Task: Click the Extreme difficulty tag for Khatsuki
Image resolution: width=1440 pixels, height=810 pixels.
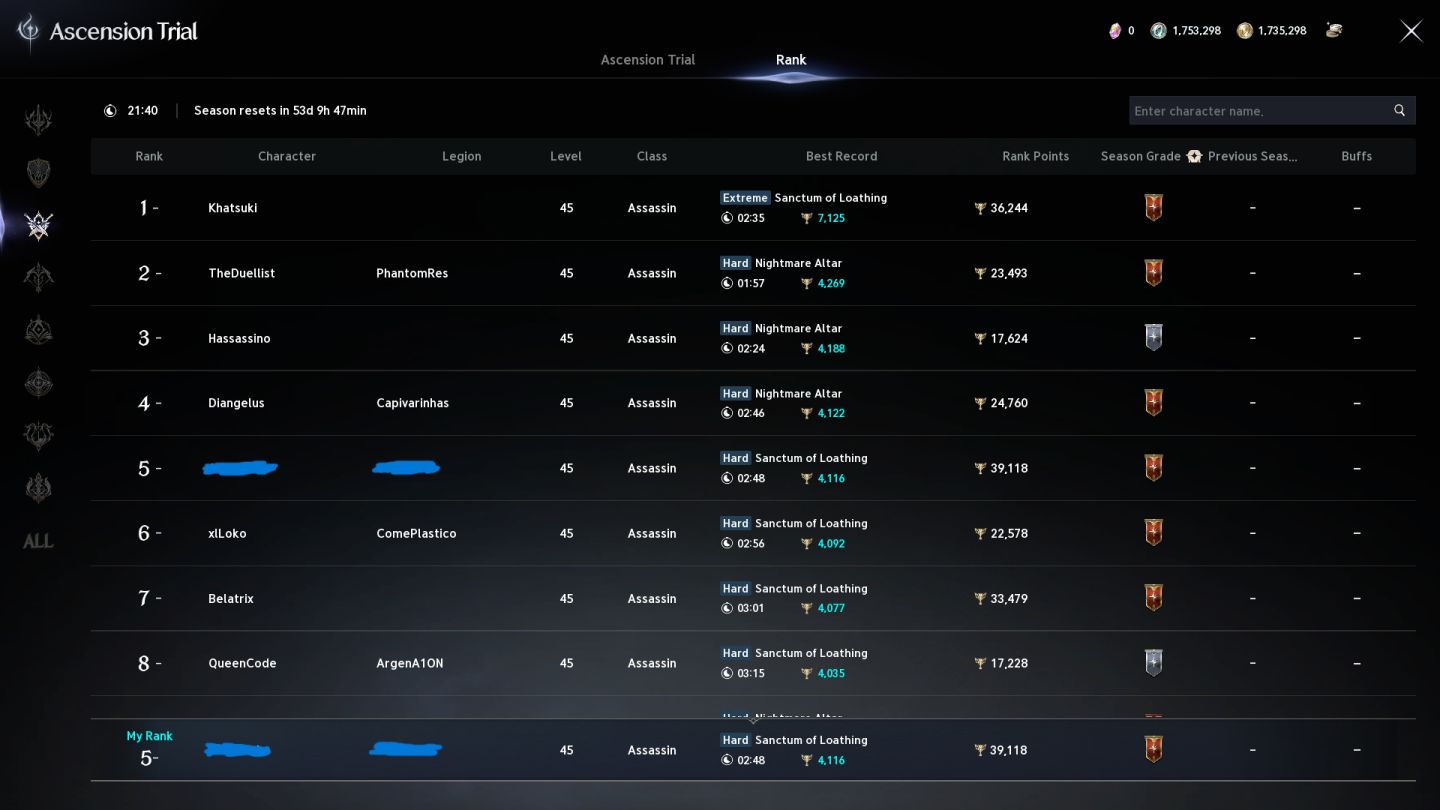Action: click(745, 198)
